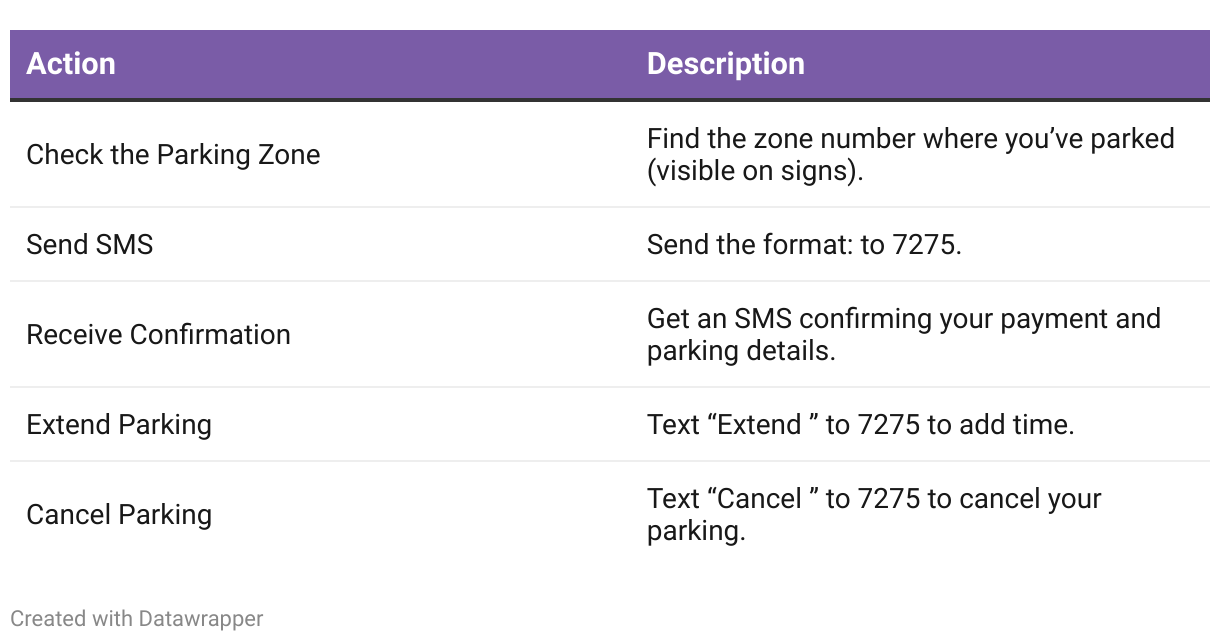
Task: Click '7275' in the Cancel Parking row
Action: 889,498
